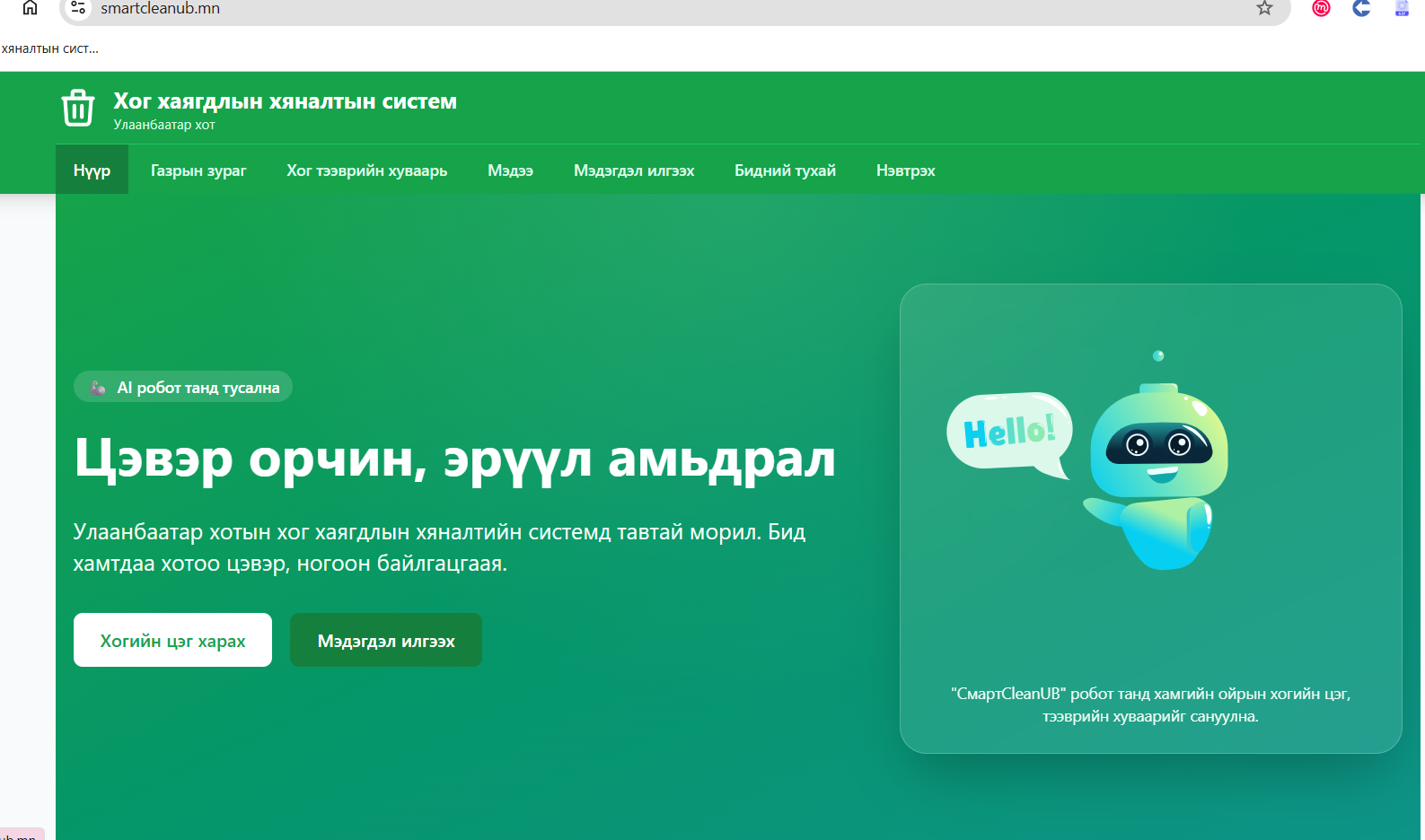This screenshot has height=840, width=1425.
Task: Click the bookmark bar item хяналтын сист...
Action: tap(49, 48)
